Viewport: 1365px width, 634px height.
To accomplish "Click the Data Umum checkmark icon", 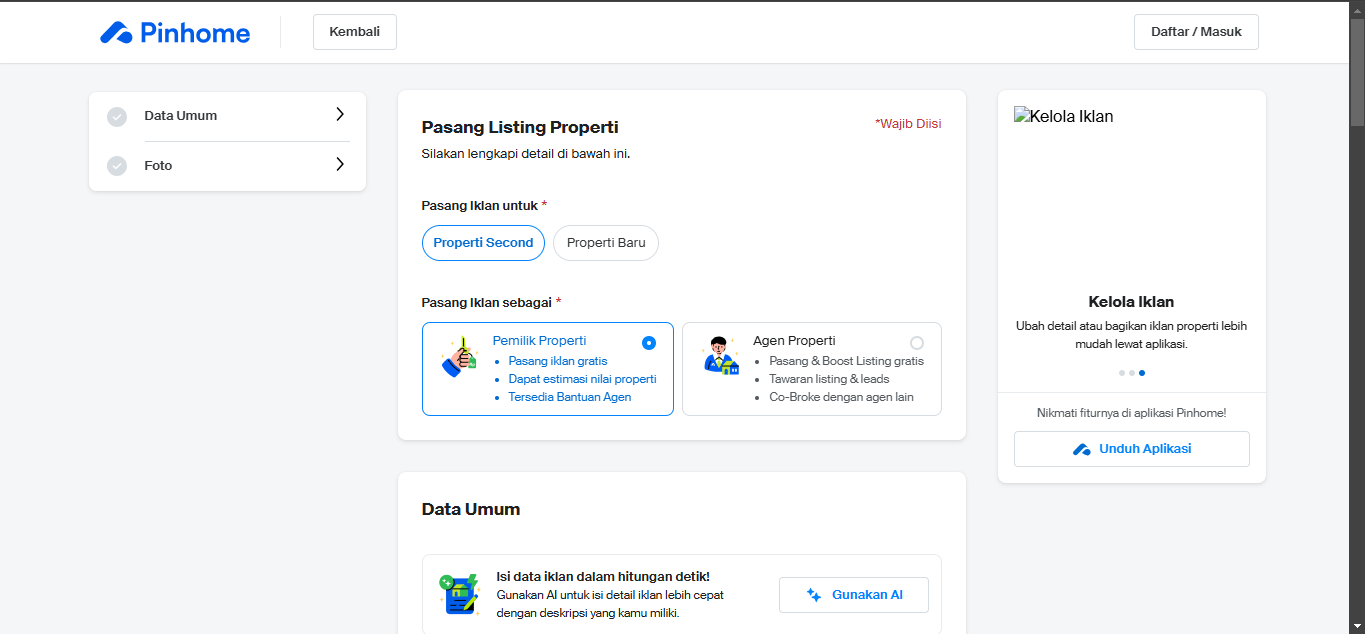I will coord(117,116).
